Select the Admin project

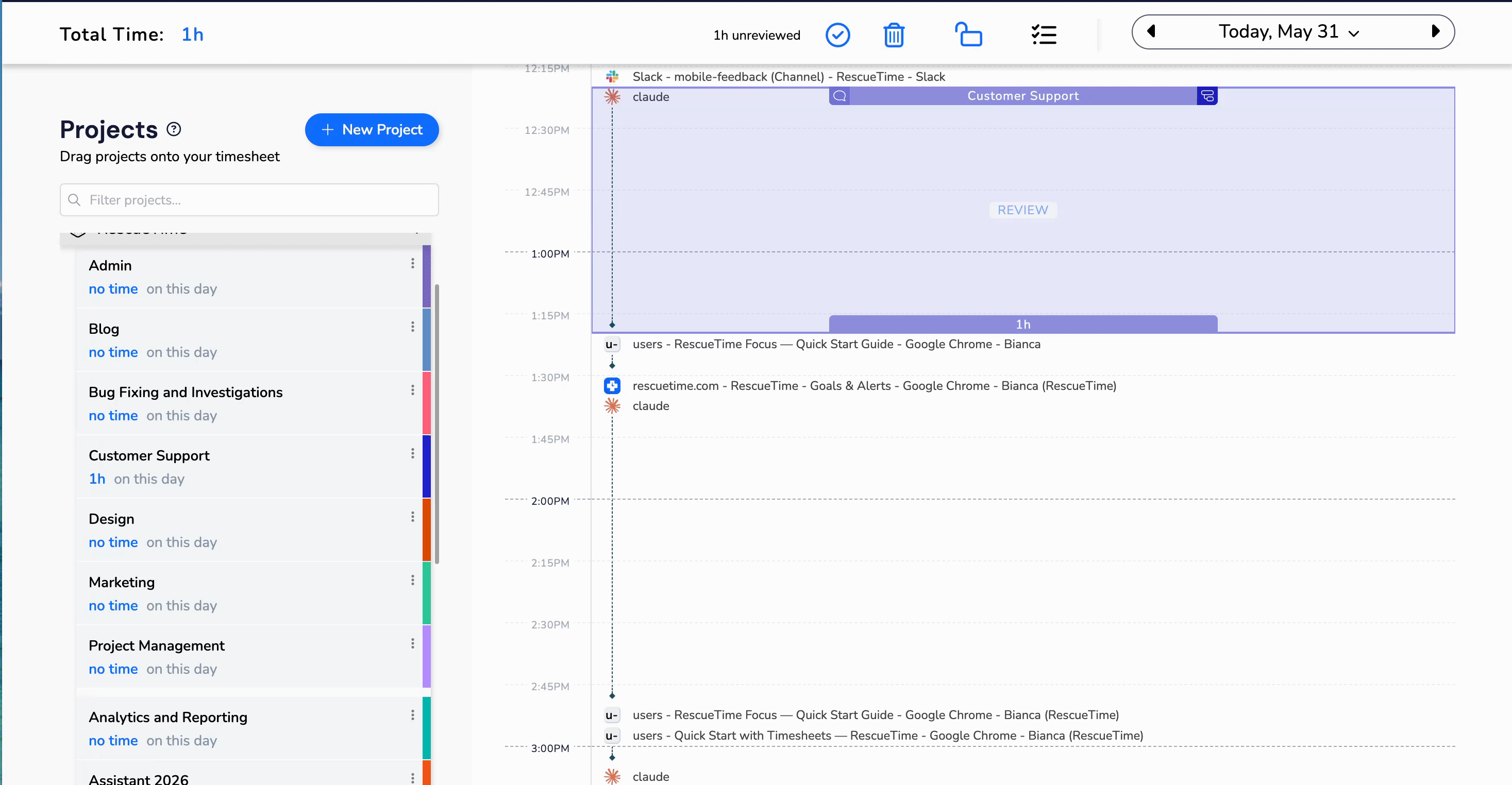point(249,276)
